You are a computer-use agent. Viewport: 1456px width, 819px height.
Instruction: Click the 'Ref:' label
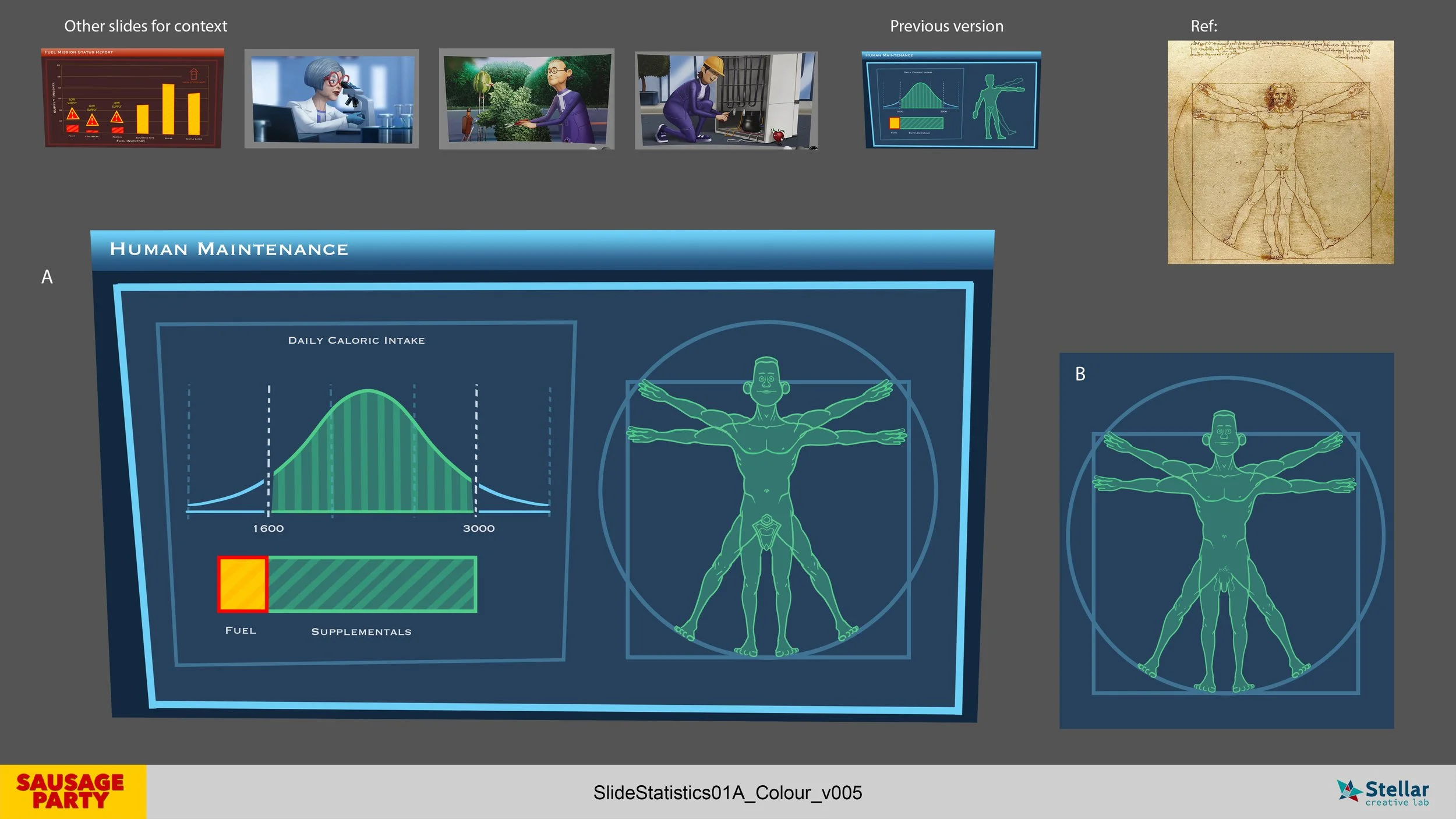pyautogui.click(x=1204, y=26)
